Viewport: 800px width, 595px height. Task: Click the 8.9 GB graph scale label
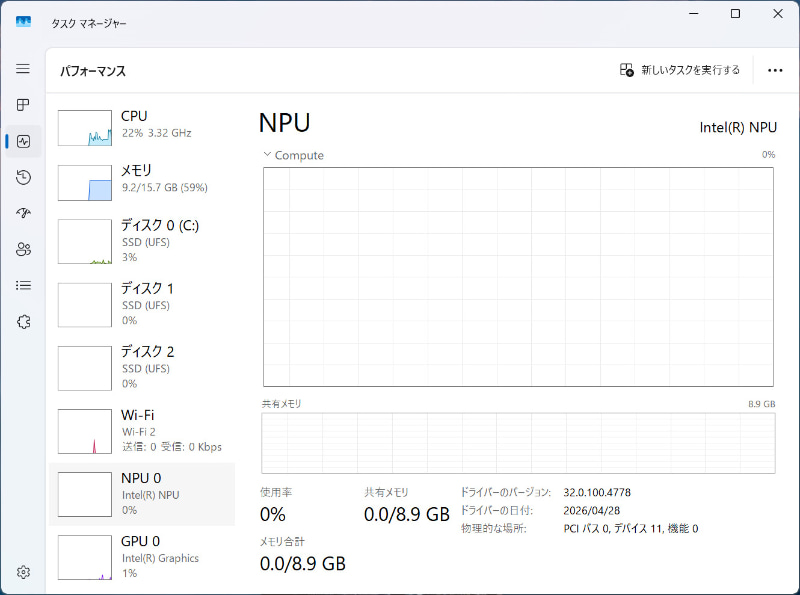pyautogui.click(x=762, y=404)
